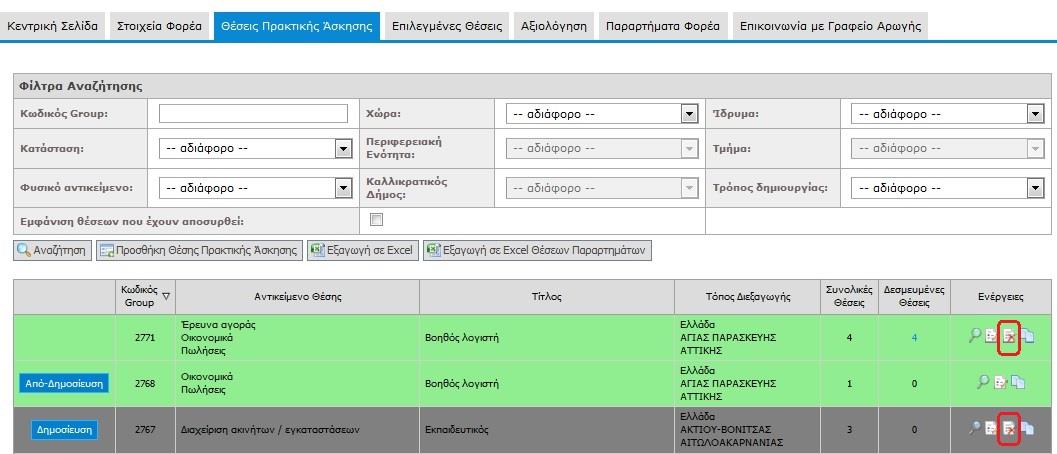Click group code cell 2767

coord(145,429)
